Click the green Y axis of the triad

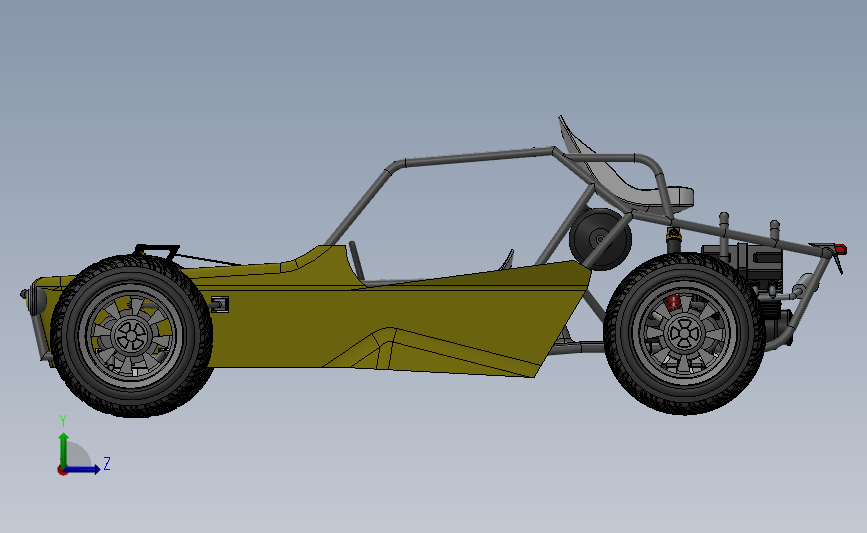64,450
